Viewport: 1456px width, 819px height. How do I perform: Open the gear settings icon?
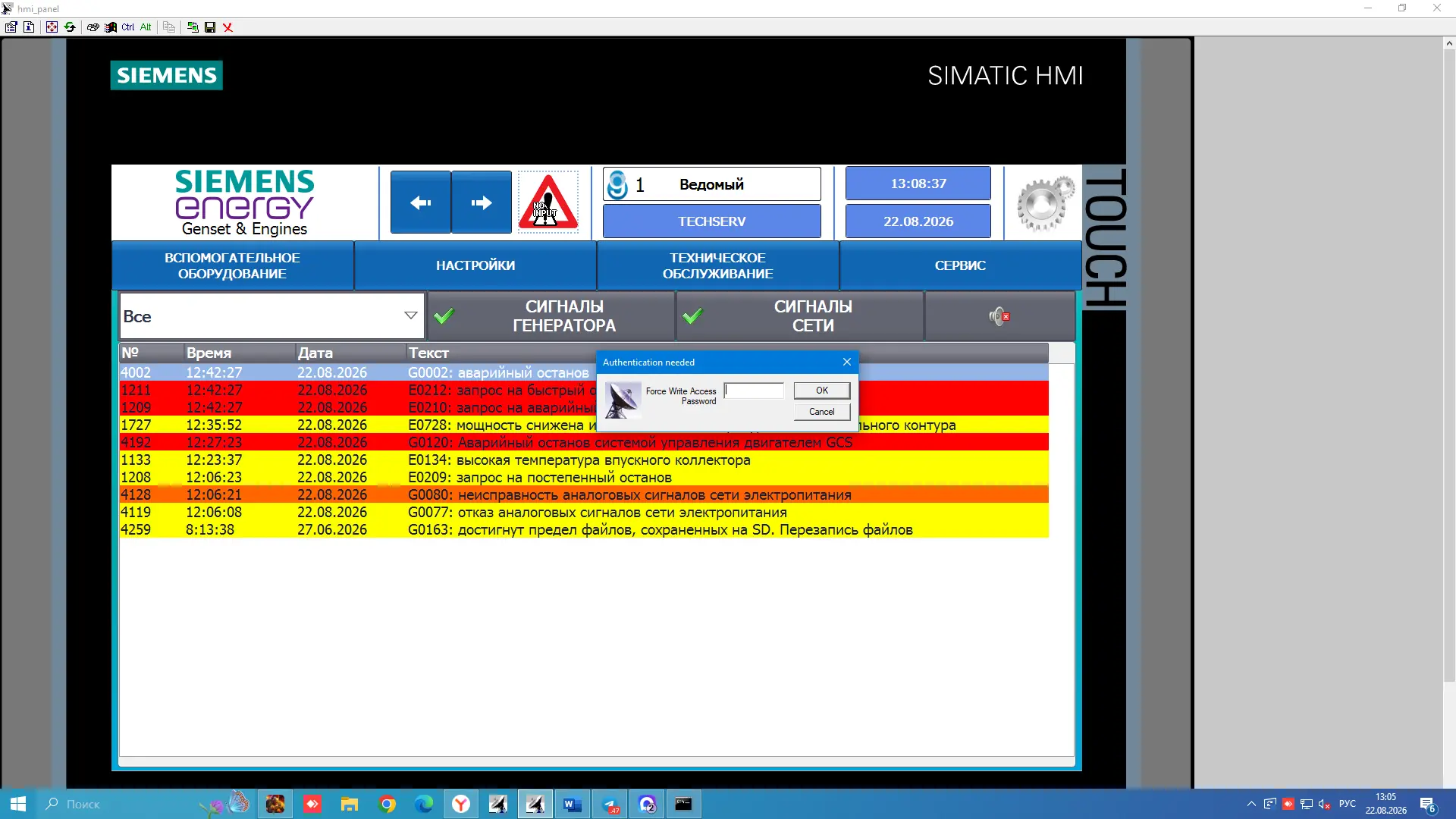point(1045,202)
